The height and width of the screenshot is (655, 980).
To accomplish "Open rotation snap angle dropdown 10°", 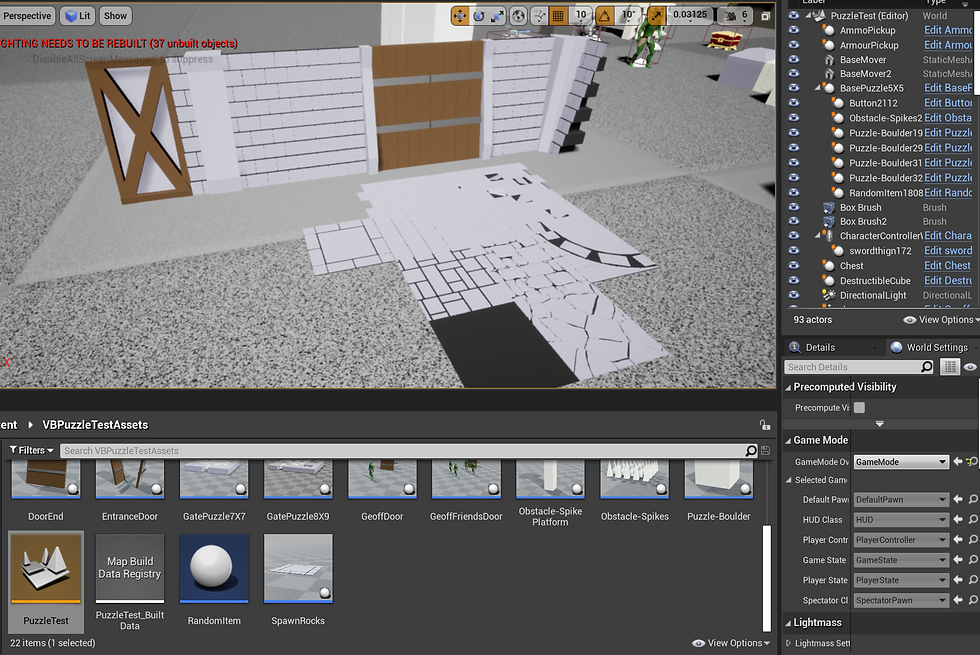I will pyautogui.click(x=628, y=15).
